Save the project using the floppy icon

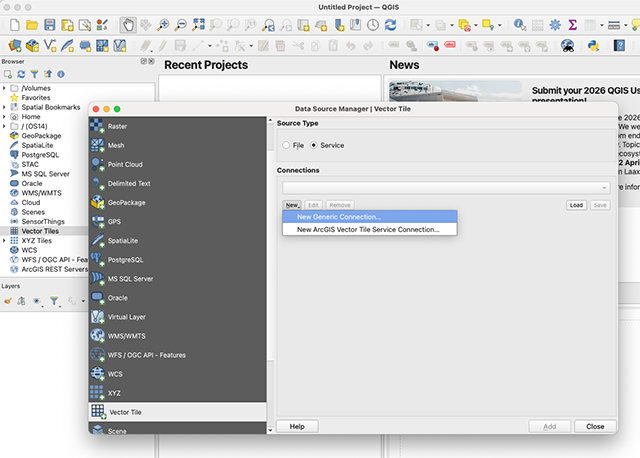pyautogui.click(x=50, y=25)
